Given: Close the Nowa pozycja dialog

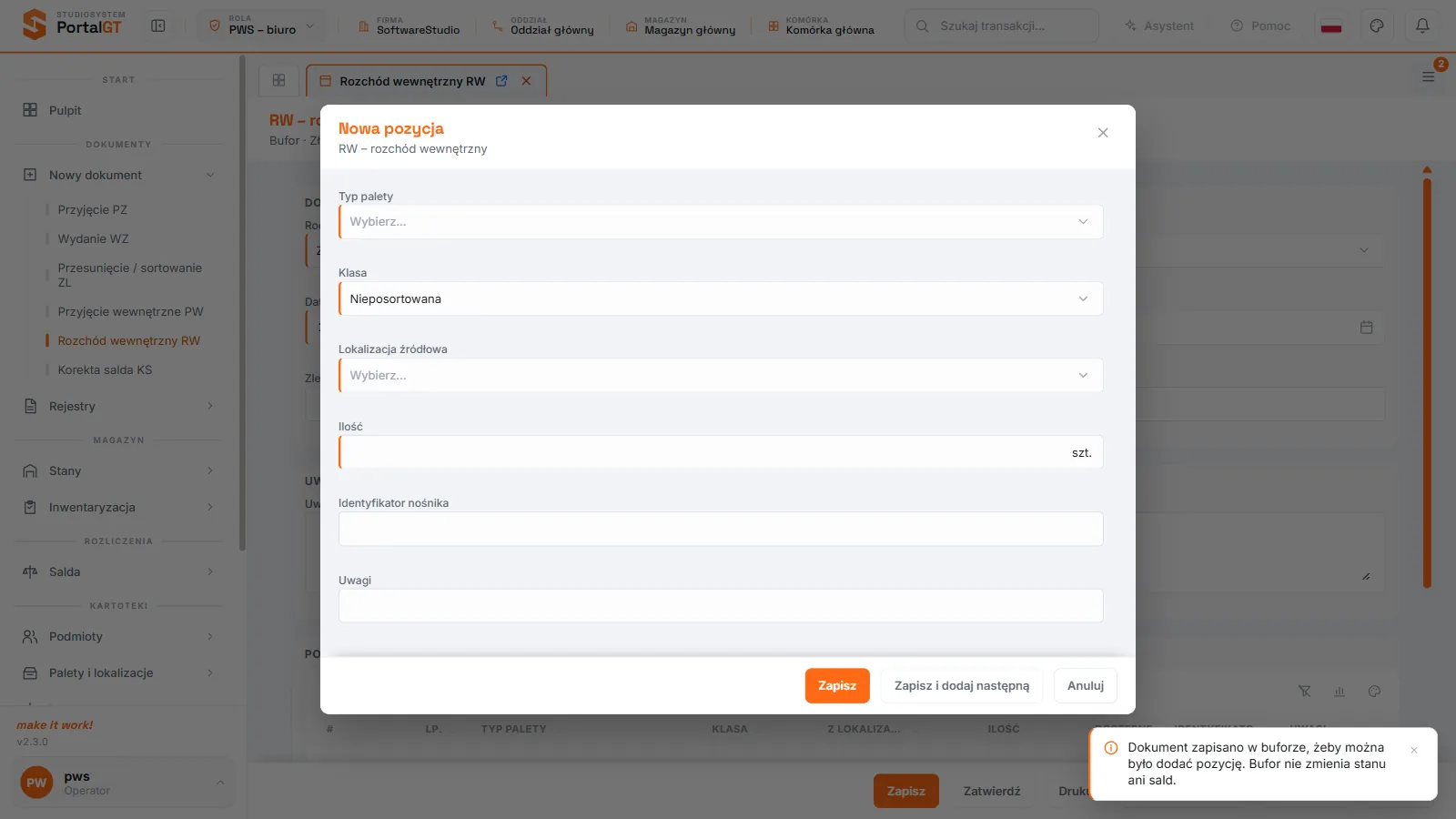Looking at the screenshot, I should 1103,133.
